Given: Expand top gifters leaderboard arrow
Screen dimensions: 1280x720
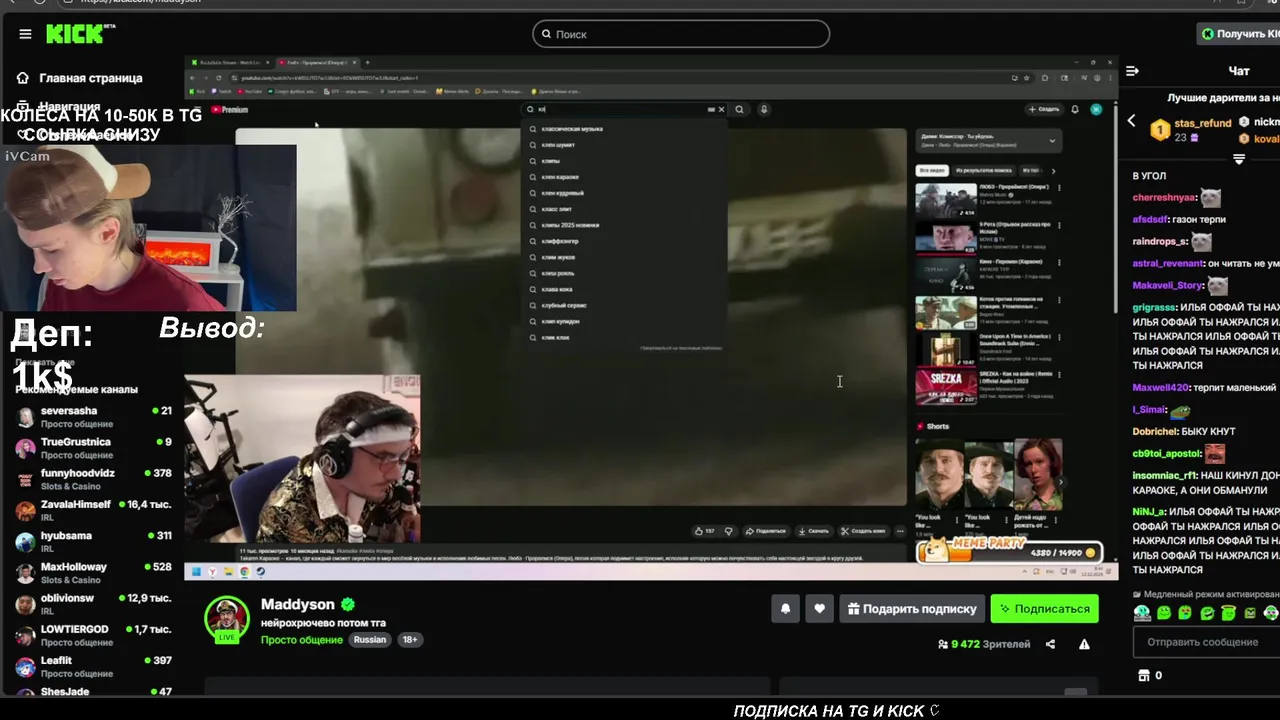Looking at the screenshot, I should tap(1239, 159).
